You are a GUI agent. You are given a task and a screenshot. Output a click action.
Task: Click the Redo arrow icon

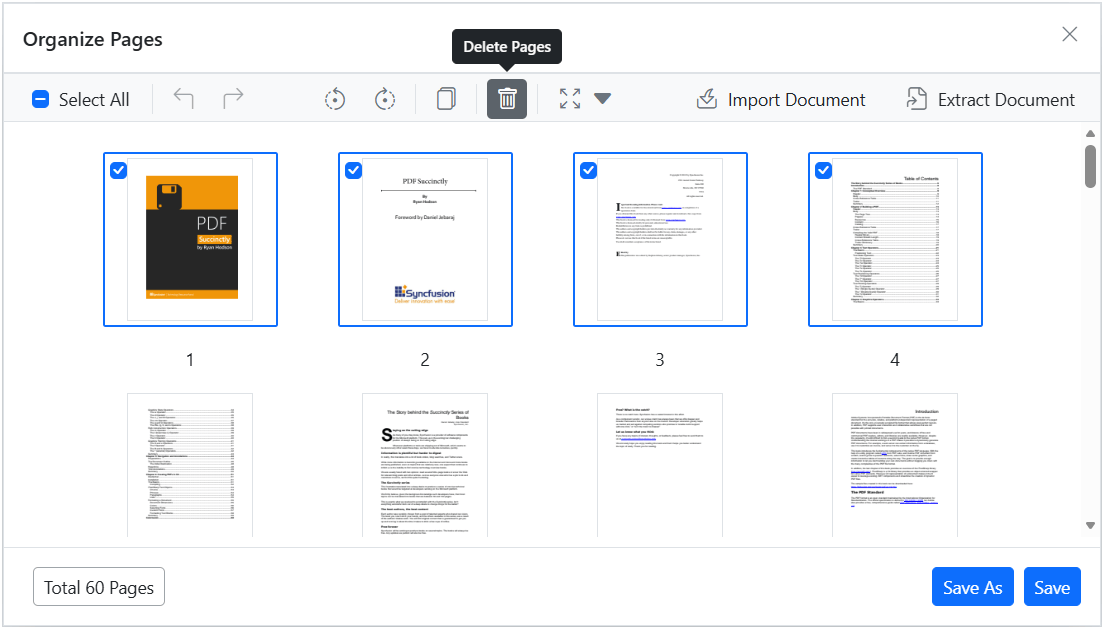click(233, 99)
